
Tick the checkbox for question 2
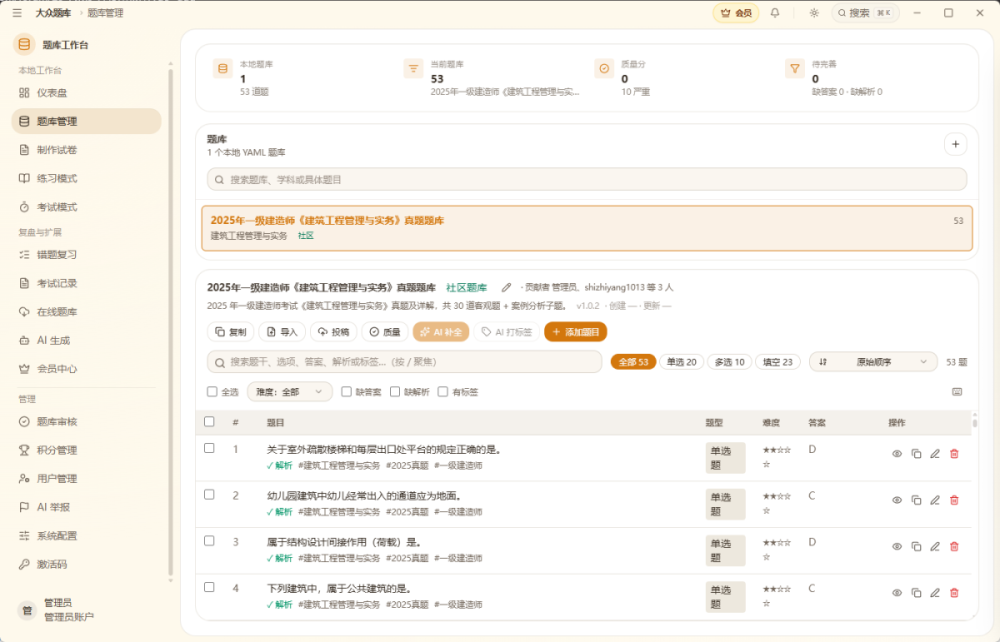209,495
